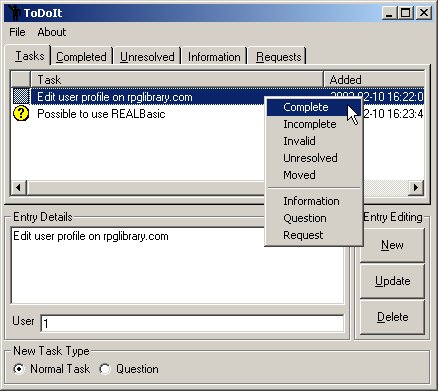438x391 pixels.
Task: Choose Question from the context menu
Action: (x=313, y=218)
